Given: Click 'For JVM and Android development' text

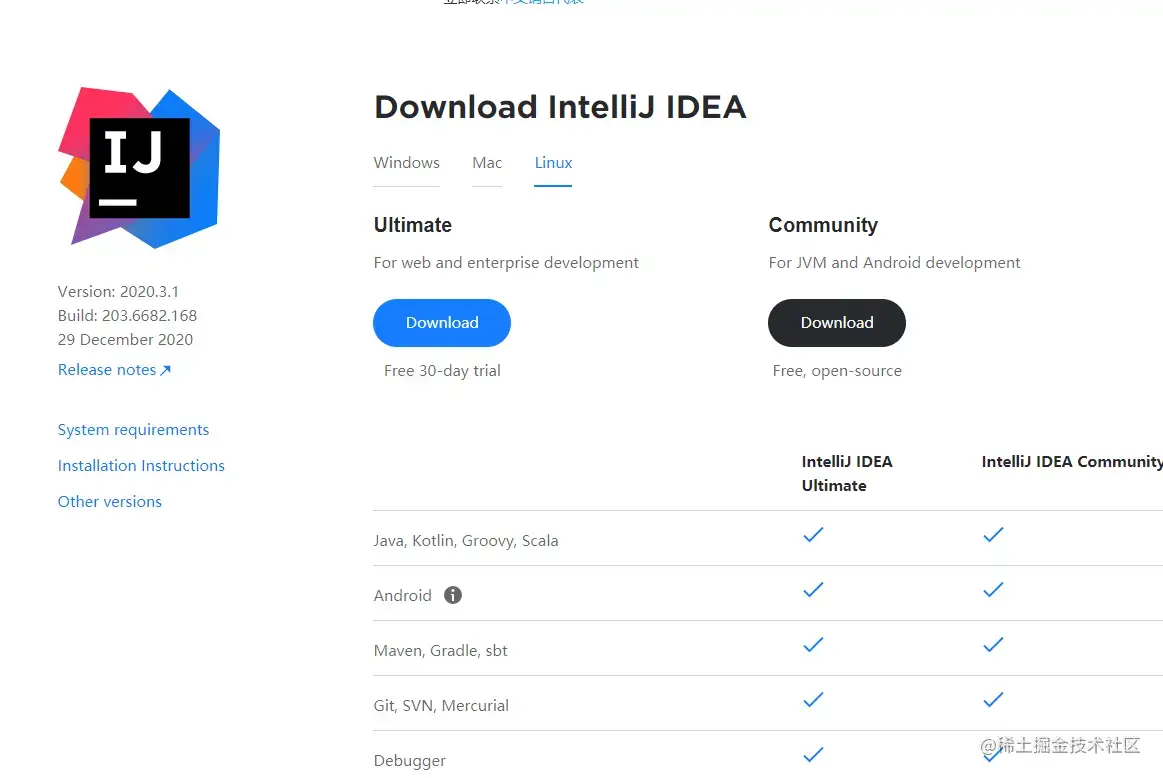Looking at the screenshot, I should pyautogui.click(x=895, y=263).
